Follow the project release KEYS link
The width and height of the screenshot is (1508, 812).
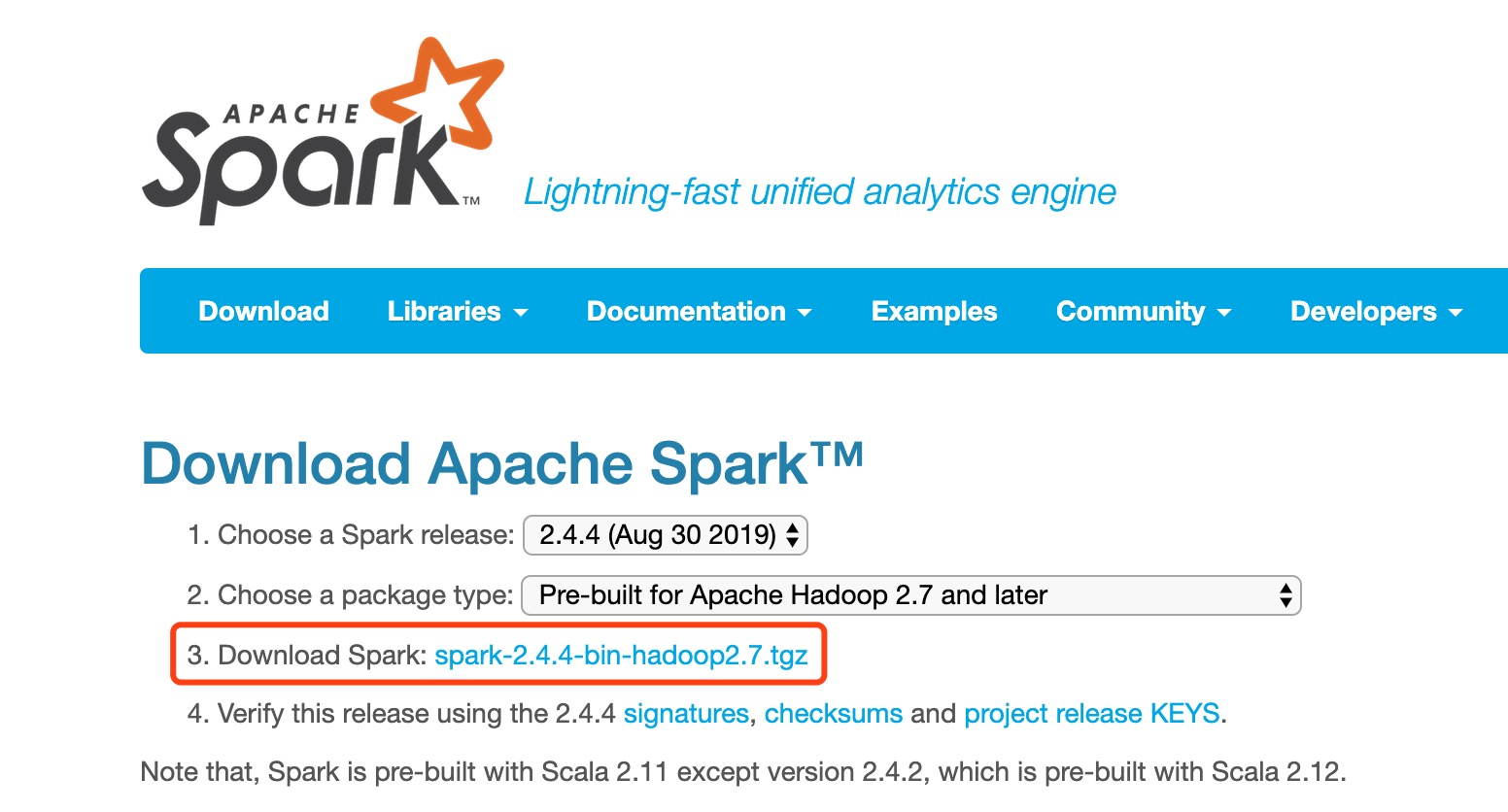click(x=1091, y=714)
